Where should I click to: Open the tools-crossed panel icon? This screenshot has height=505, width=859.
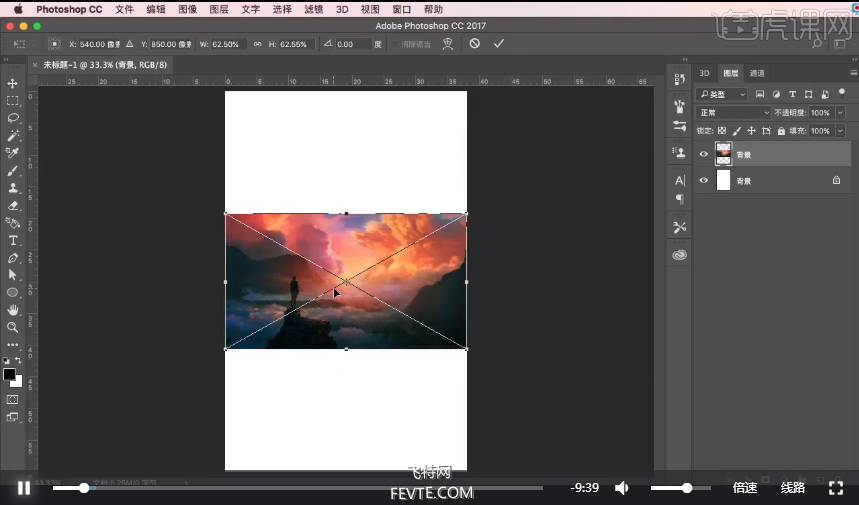680,227
